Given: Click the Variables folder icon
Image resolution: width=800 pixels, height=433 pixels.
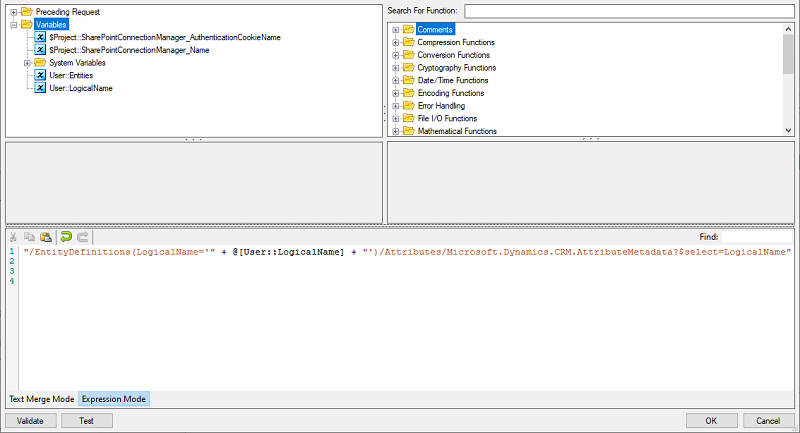Looking at the screenshot, I should tap(27, 24).
